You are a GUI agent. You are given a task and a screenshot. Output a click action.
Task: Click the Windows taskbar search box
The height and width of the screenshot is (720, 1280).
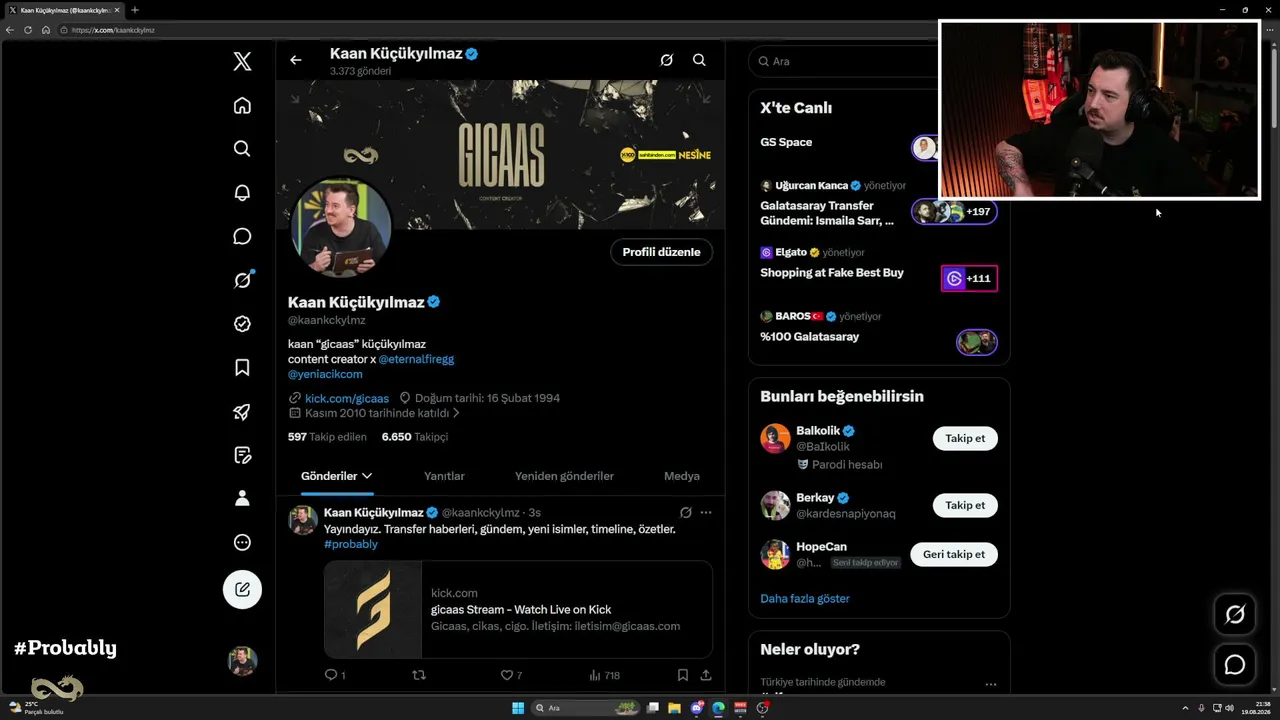(x=586, y=708)
